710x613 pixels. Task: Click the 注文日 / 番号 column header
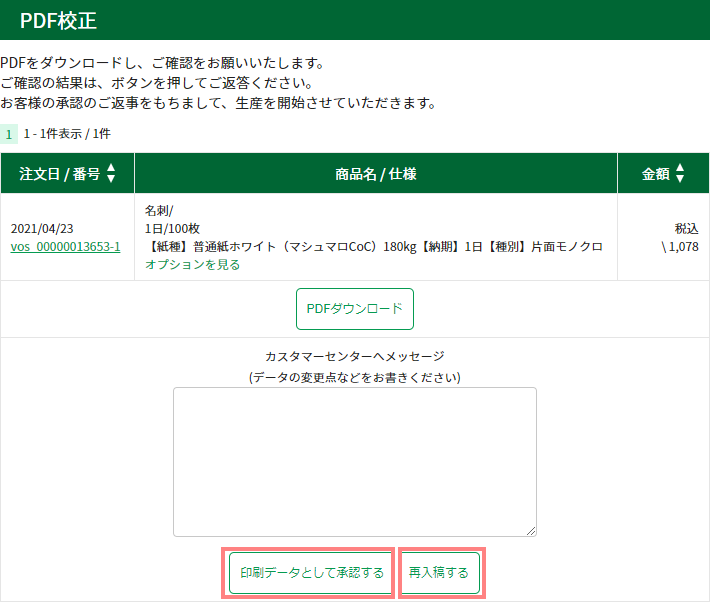pyautogui.click(x=59, y=174)
